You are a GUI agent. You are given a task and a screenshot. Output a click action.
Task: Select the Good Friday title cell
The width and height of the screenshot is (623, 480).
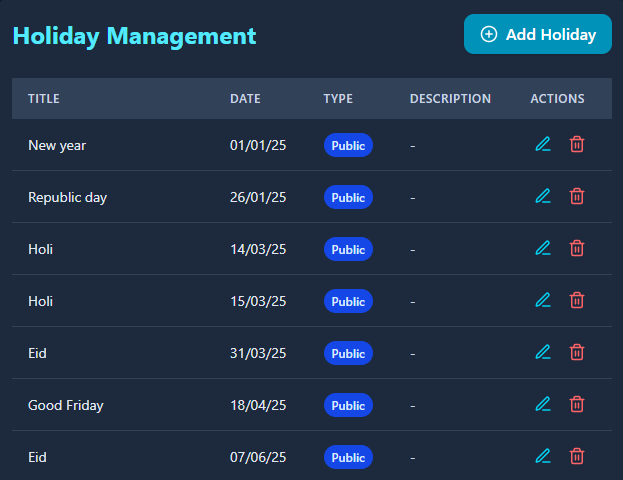pyautogui.click(x=66, y=405)
